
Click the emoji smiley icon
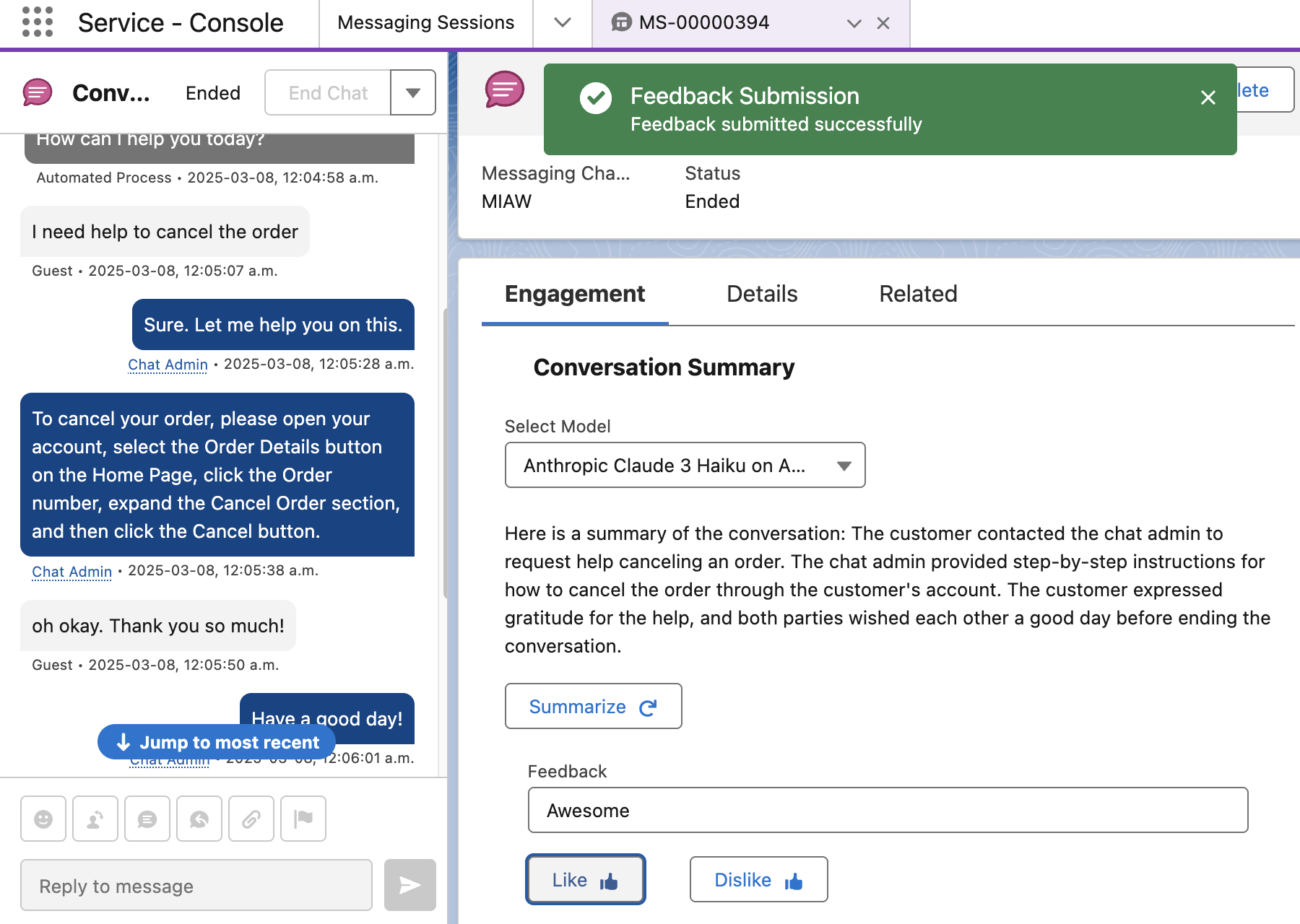(43, 819)
